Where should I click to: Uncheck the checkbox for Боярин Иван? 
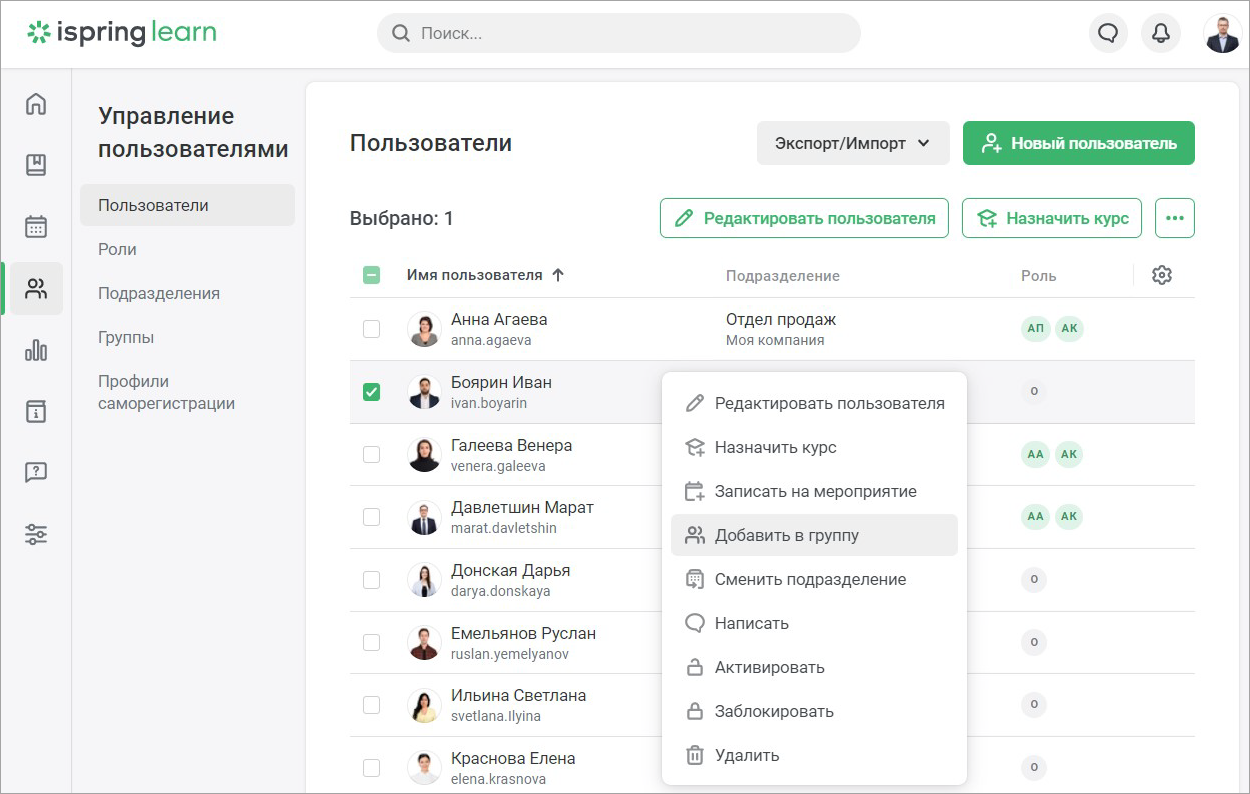[x=371, y=392]
